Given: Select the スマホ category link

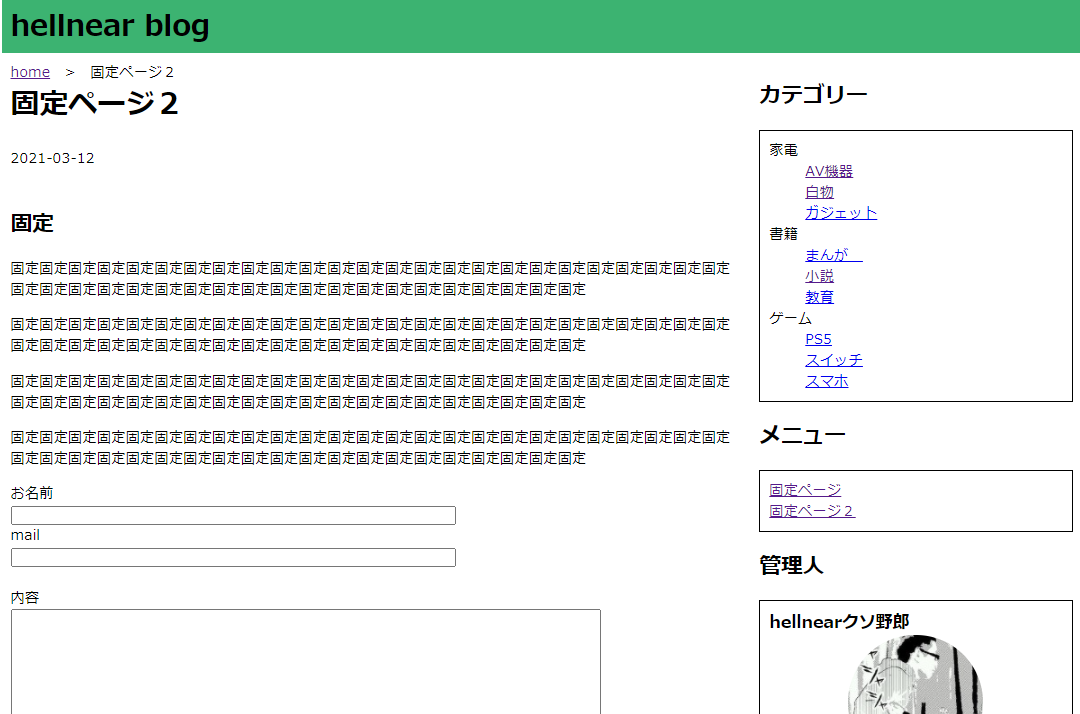Looking at the screenshot, I should 826,381.
